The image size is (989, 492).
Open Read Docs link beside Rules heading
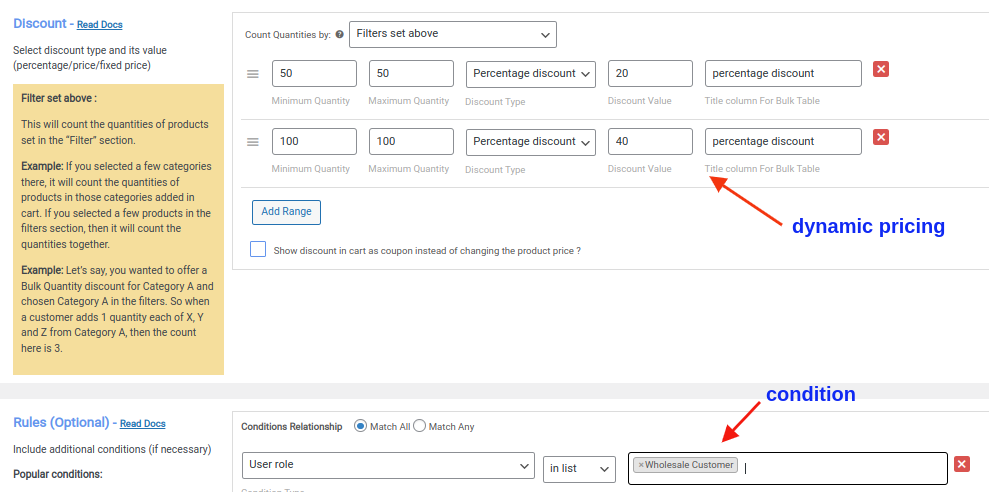143,424
